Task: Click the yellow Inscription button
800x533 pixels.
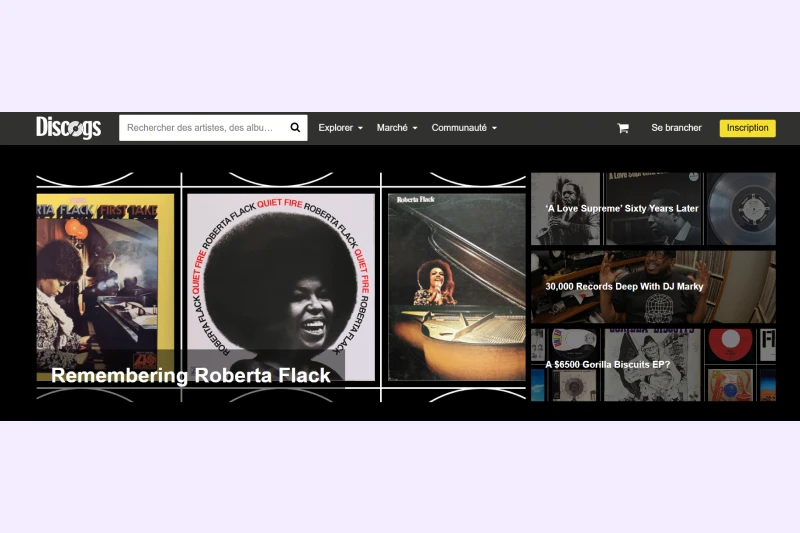Action: [x=747, y=128]
